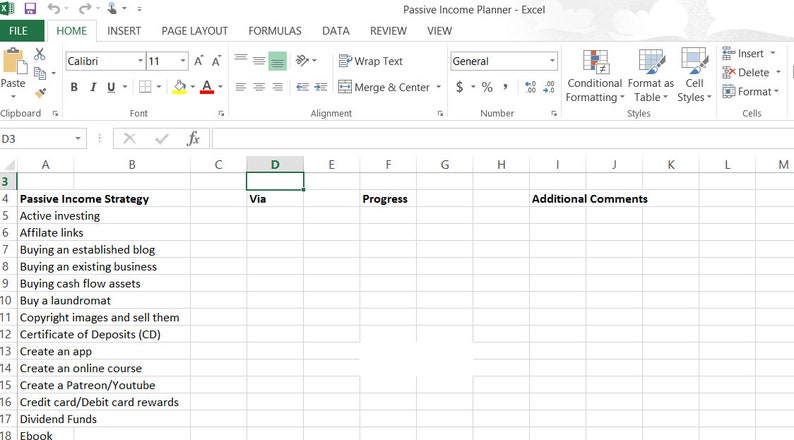Click Wrap Text button
Viewport: 794px width, 440px height.
pyautogui.click(x=370, y=61)
